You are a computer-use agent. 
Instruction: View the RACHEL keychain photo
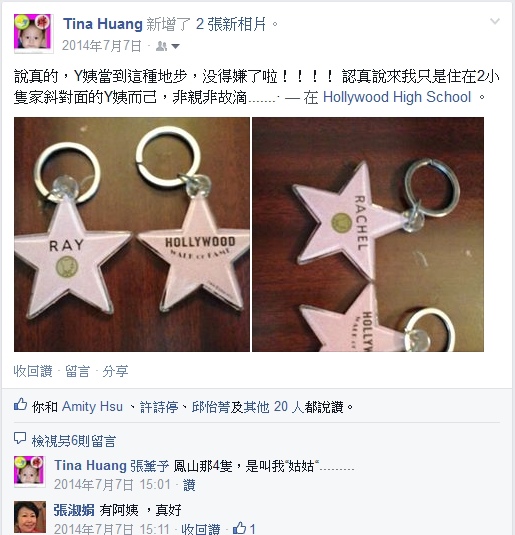click(x=368, y=234)
